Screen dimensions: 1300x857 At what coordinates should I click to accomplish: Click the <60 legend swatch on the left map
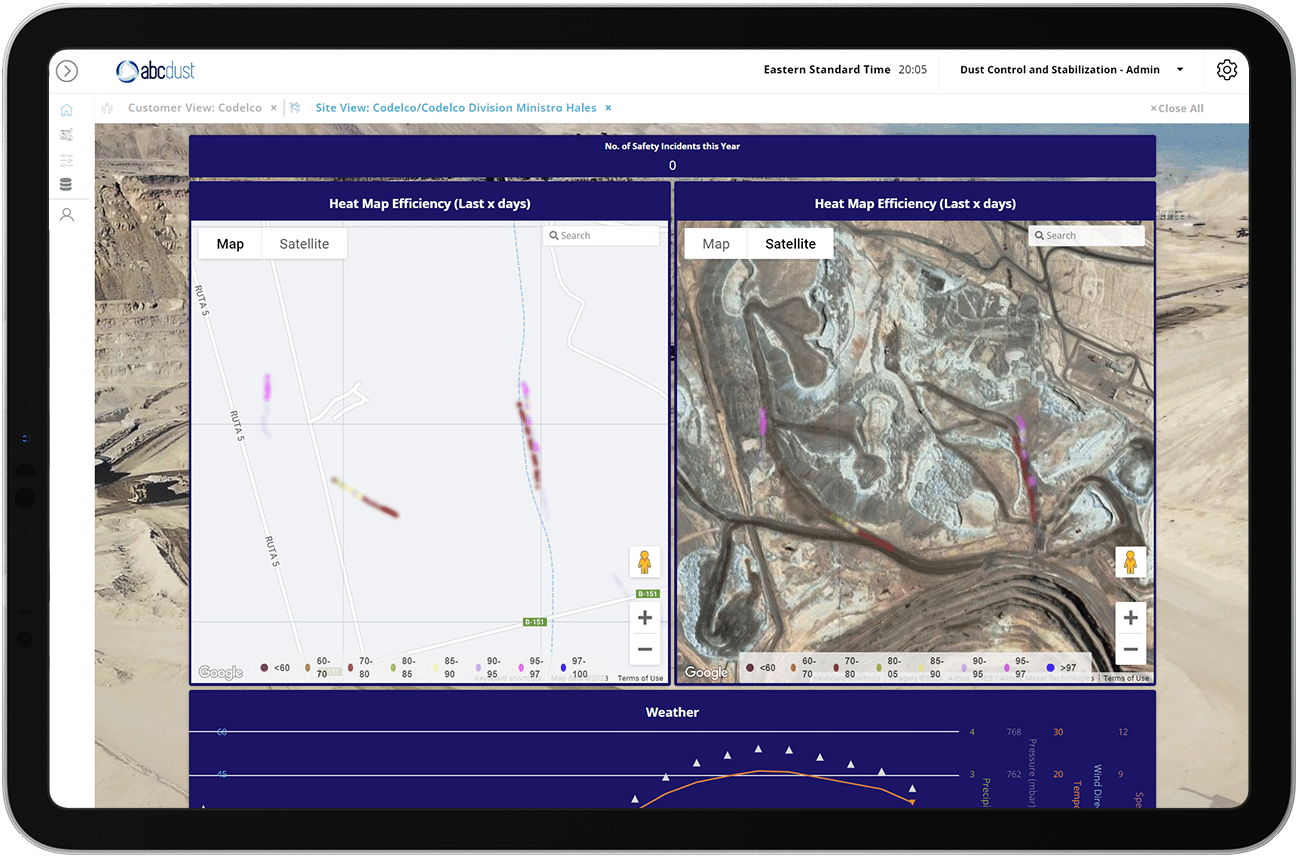pos(264,667)
